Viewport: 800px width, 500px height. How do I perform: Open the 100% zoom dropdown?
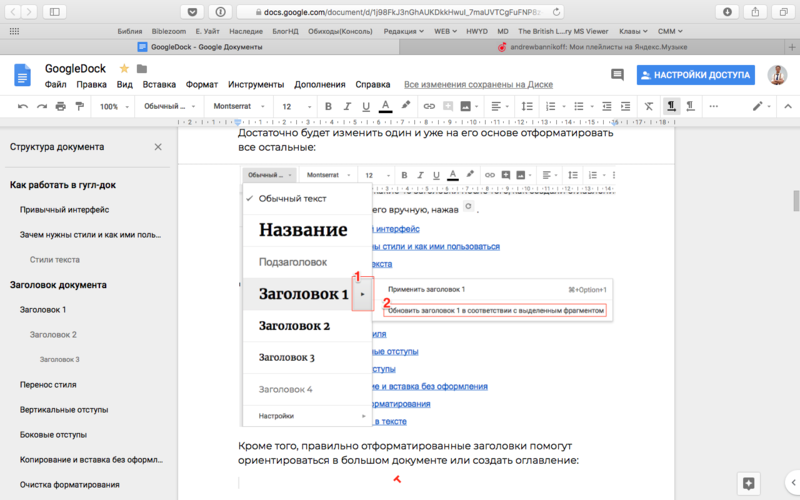pyautogui.click(x=112, y=106)
